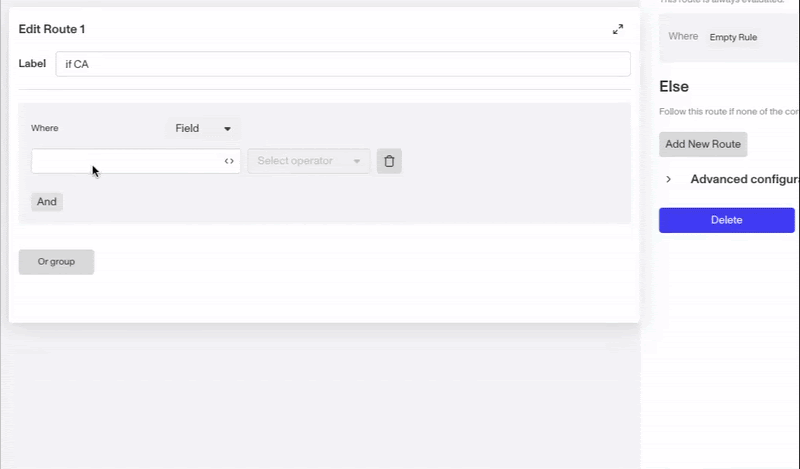Viewport: 800px width, 469px height.
Task: Open the Field type dropdown
Action: pos(203,129)
